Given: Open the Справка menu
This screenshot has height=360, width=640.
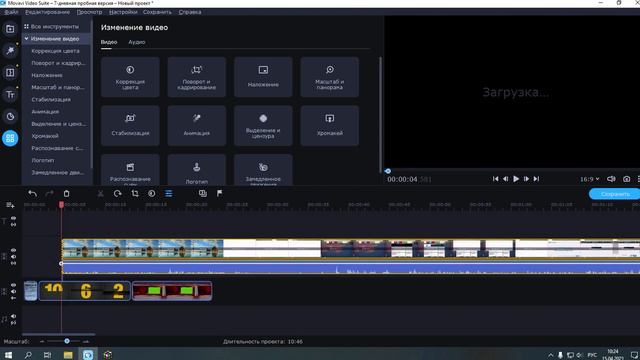Looking at the screenshot, I should coord(190,12).
